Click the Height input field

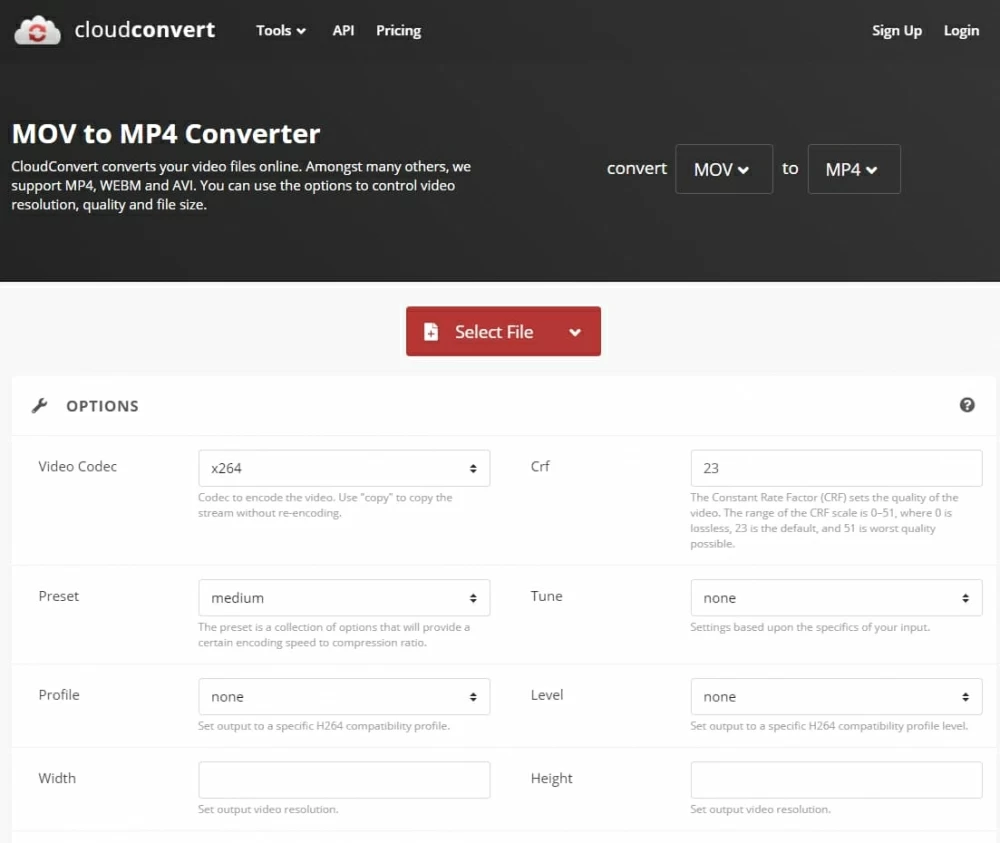coord(836,779)
